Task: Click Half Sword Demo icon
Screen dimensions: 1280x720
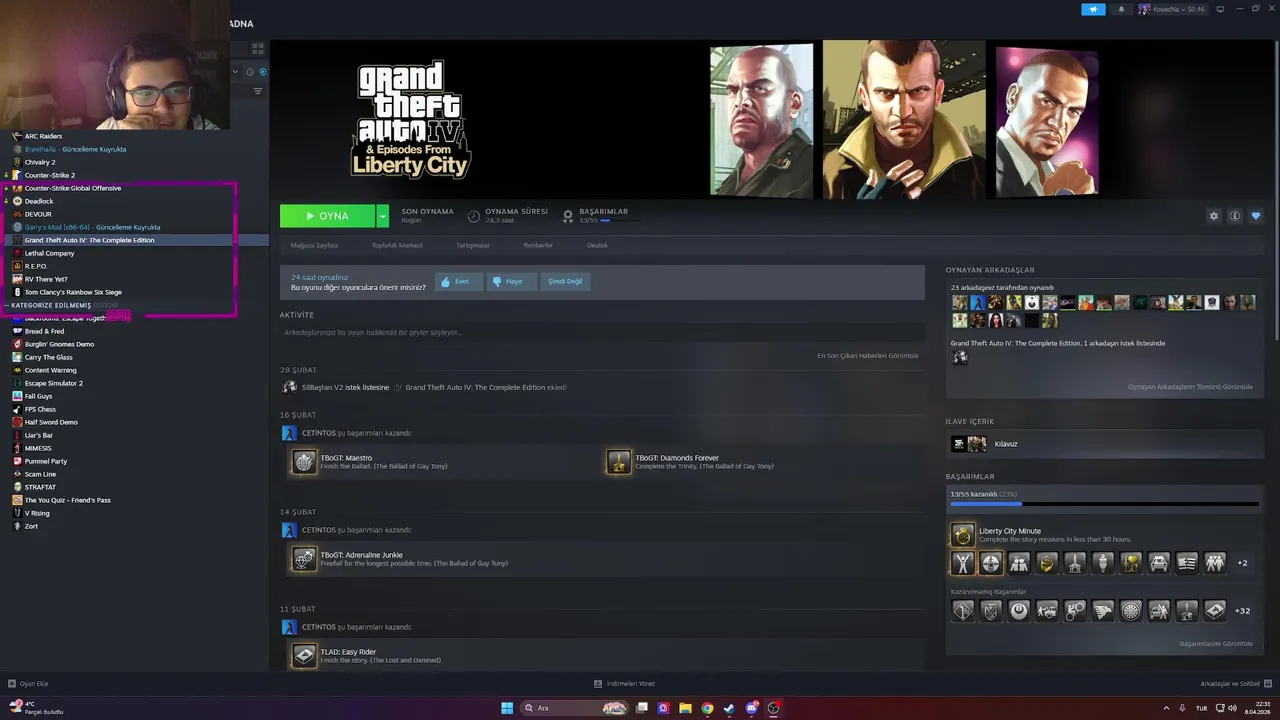Action: pos(17,422)
